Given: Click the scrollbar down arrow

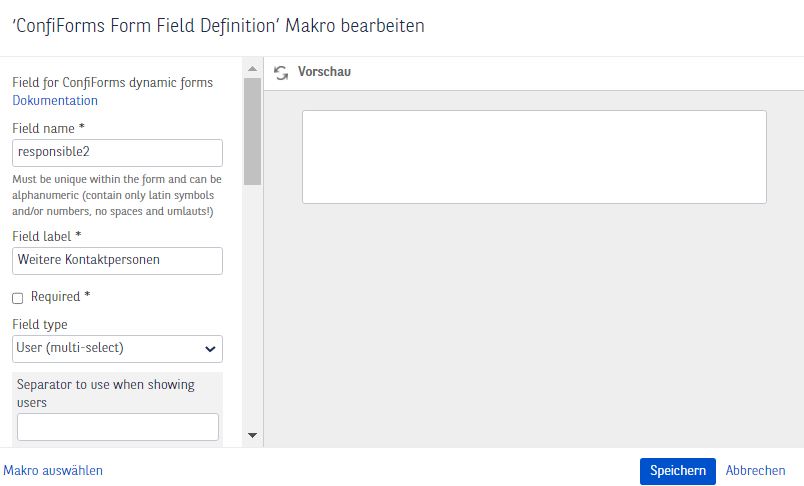Looking at the screenshot, I should click(x=252, y=435).
